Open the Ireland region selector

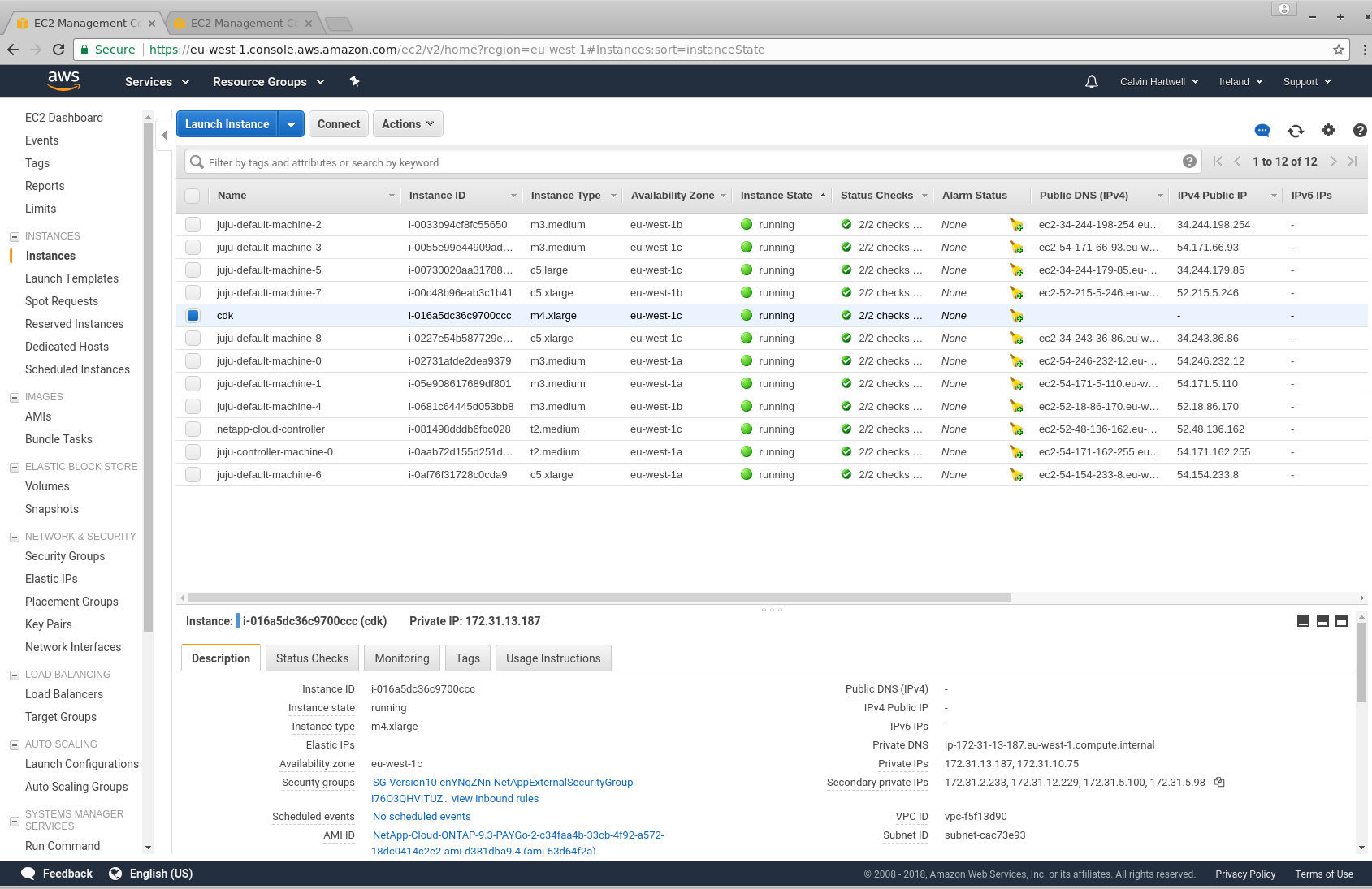pyautogui.click(x=1240, y=82)
